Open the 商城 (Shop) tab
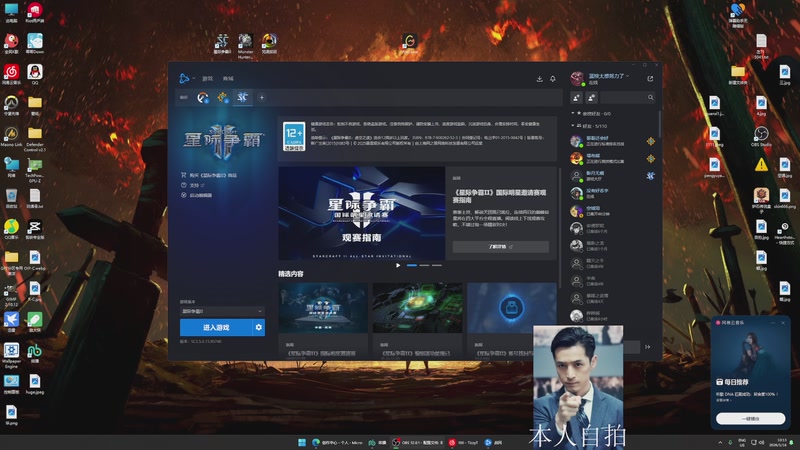Image resolution: width=800 pixels, height=450 pixels. point(228,79)
